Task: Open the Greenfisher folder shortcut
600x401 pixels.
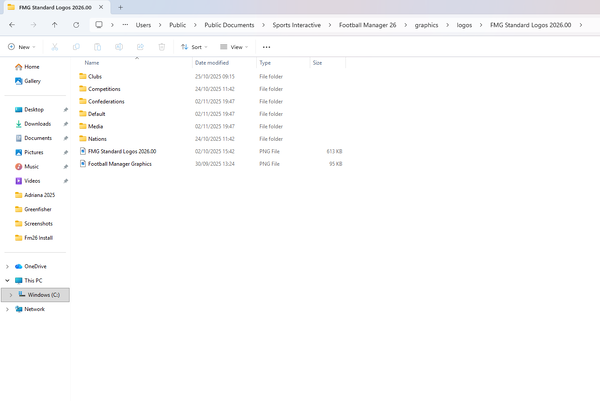Action: click(x=38, y=209)
